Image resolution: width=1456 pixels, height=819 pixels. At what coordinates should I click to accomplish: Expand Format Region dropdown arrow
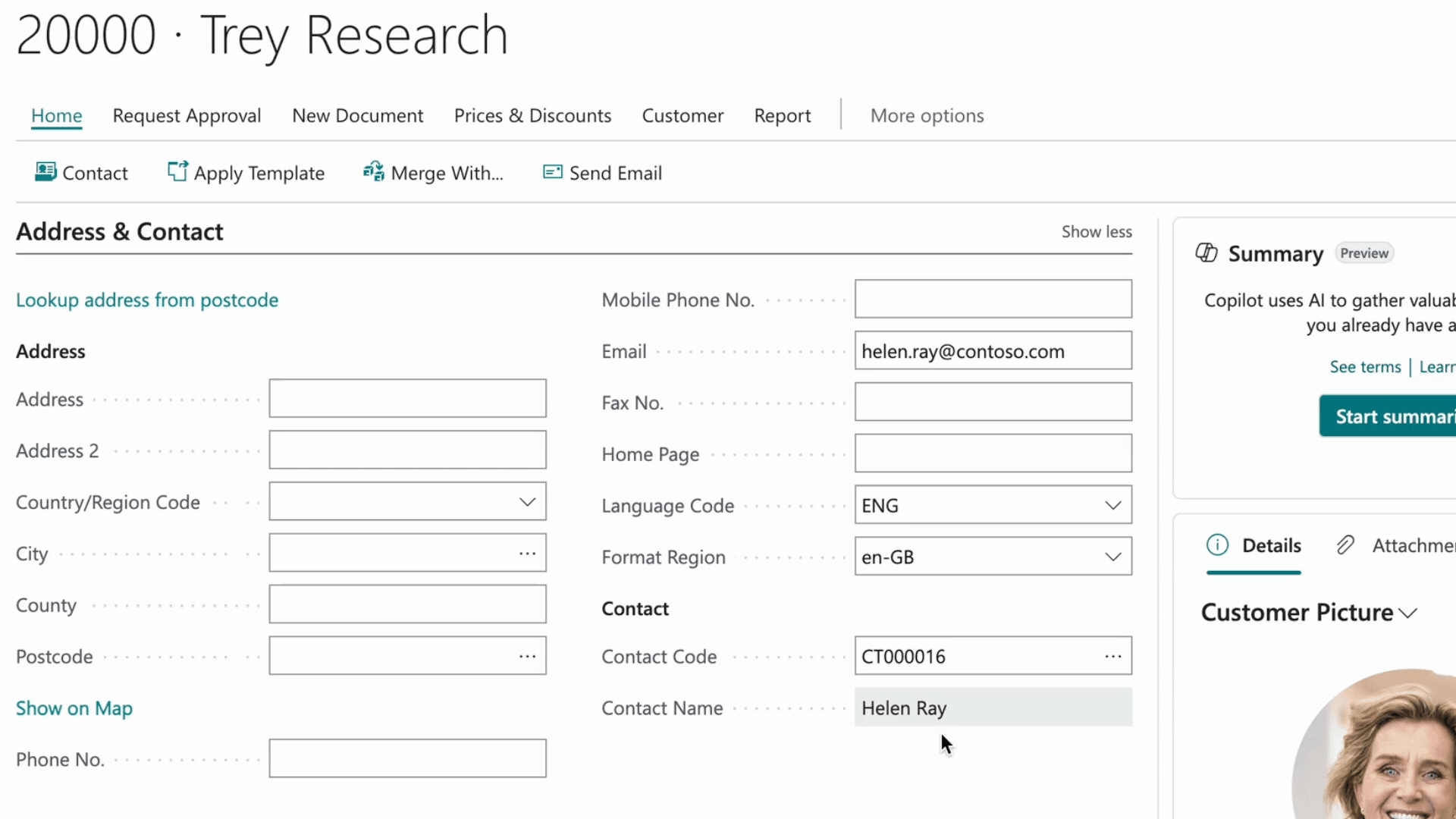(x=1113, y=557)
